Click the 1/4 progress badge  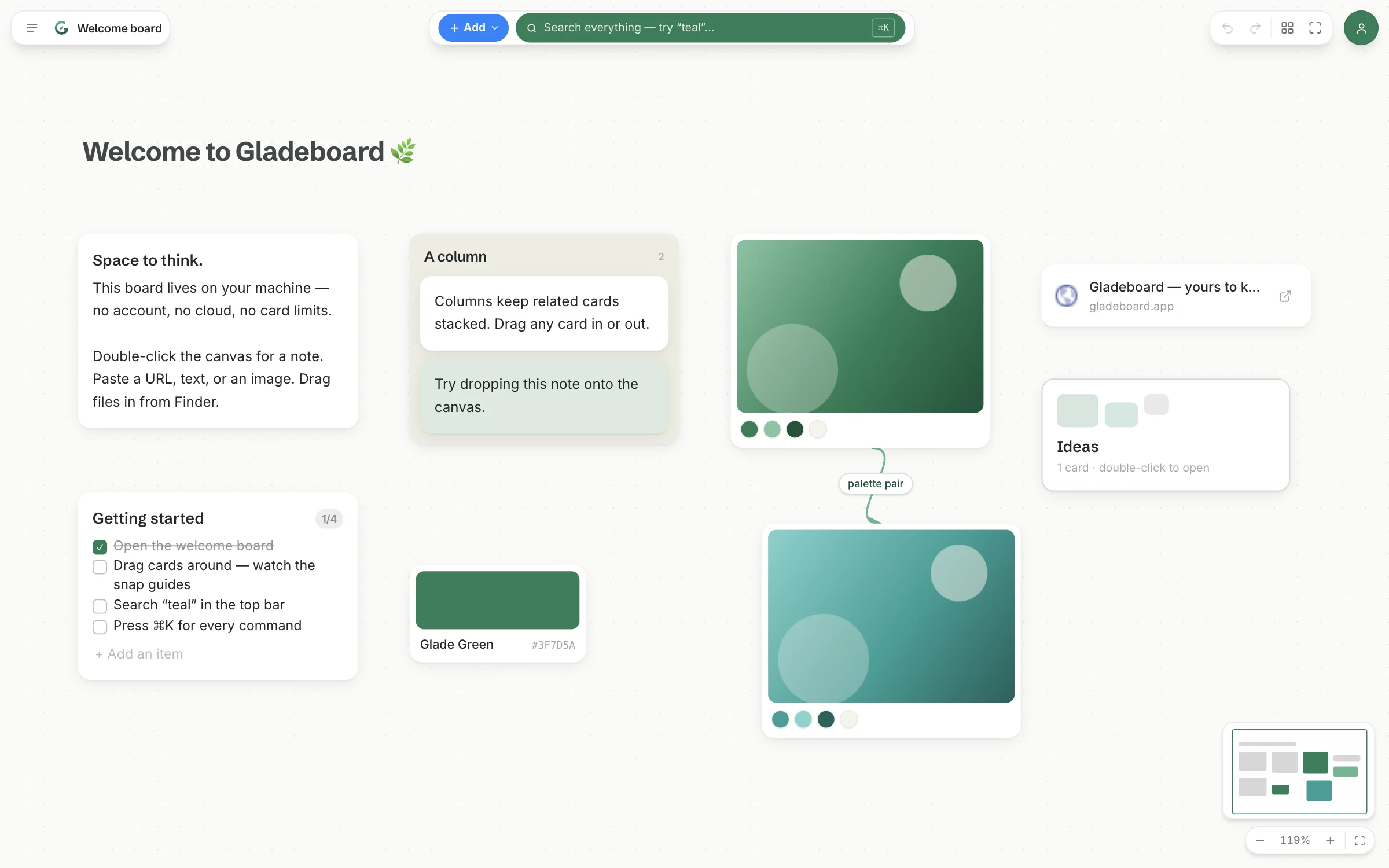[x=329, y=519]
